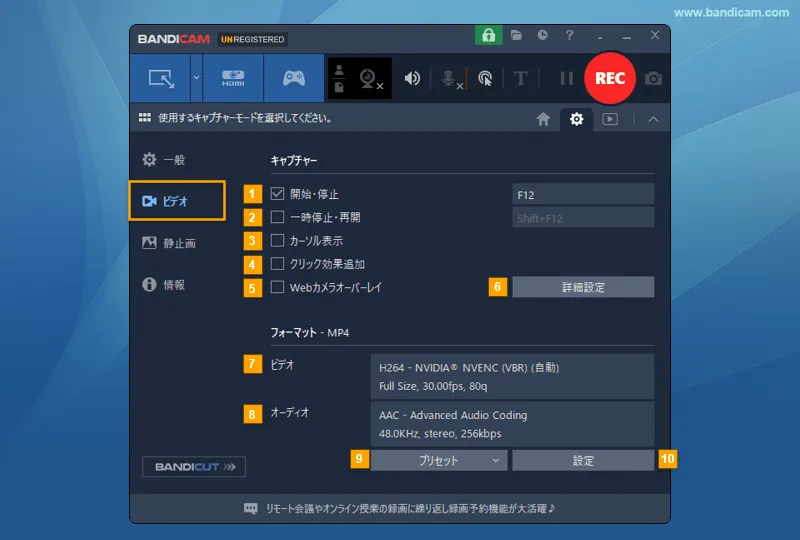Click the キャプチャー section heading
The width and height of the screenshot is (800, 540).
[x=294, y=161]
